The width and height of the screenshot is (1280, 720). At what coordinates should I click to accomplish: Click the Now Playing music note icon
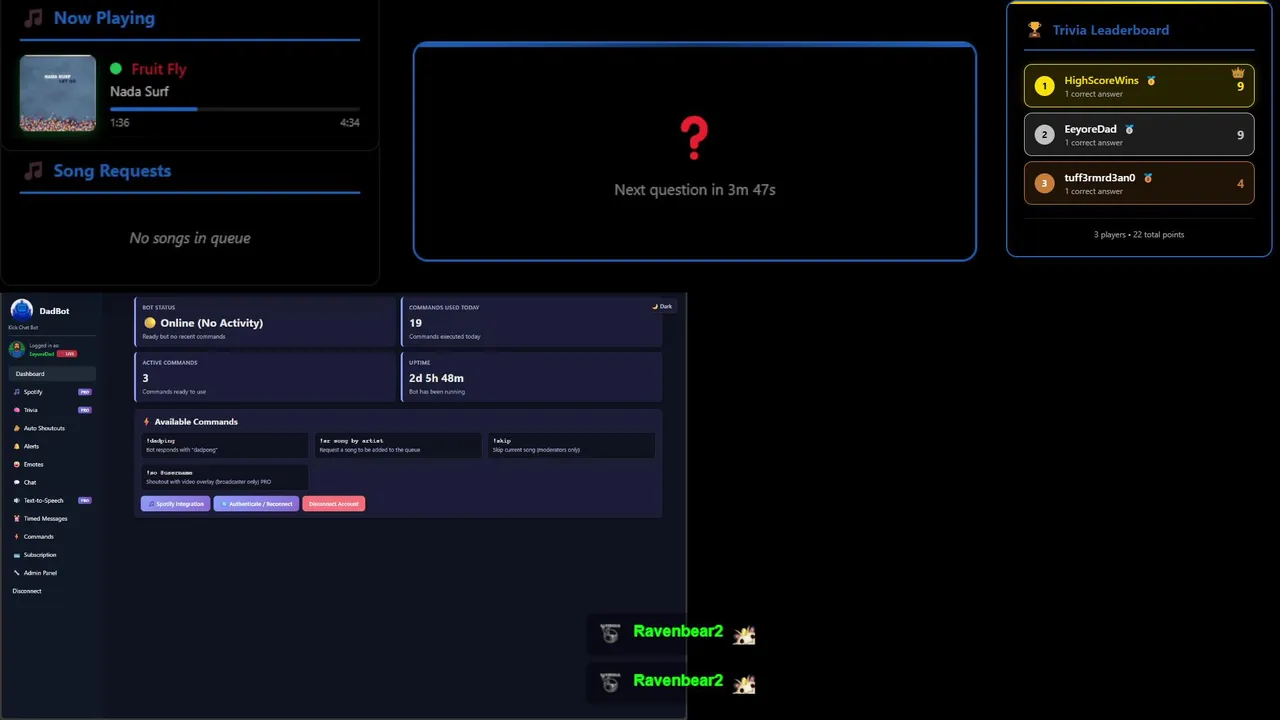tap(33, 18)
